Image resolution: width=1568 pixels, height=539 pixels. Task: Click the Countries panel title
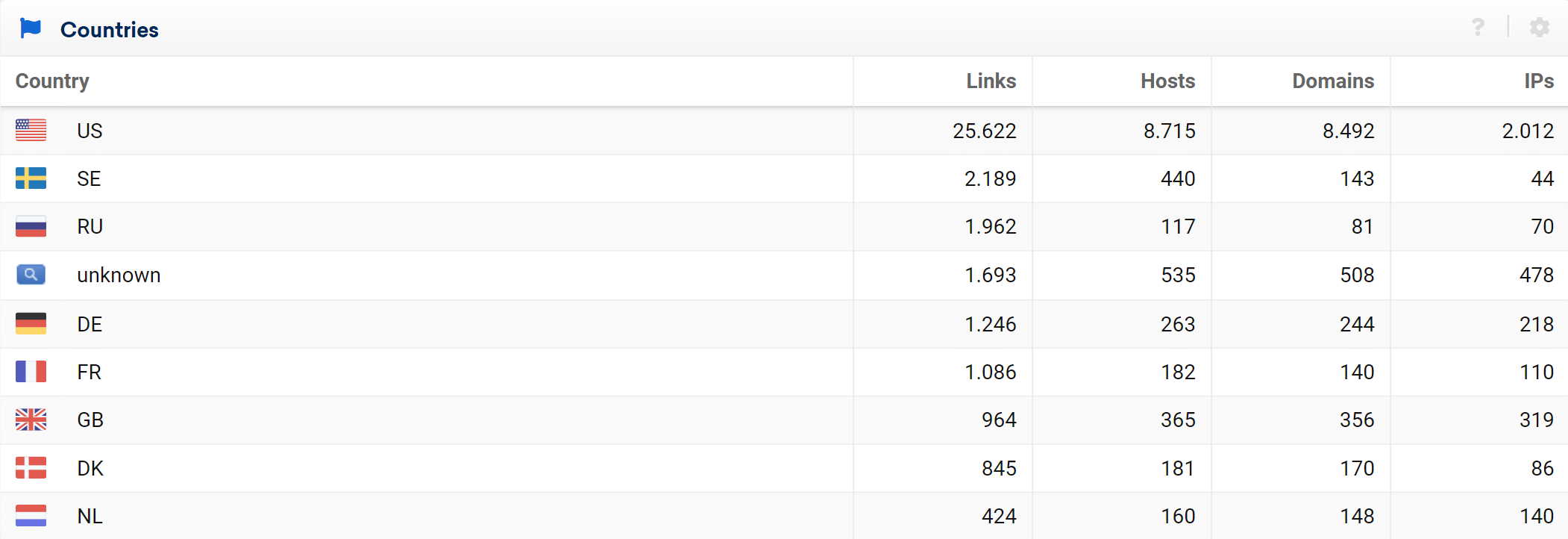point(110,29)
